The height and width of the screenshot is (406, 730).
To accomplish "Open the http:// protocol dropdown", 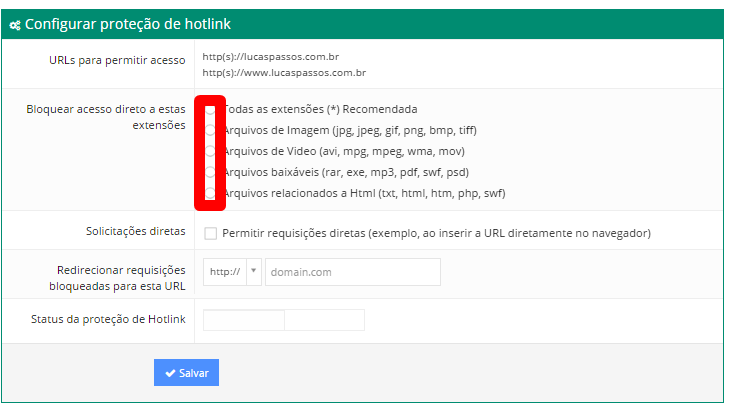I will (222, 272).
